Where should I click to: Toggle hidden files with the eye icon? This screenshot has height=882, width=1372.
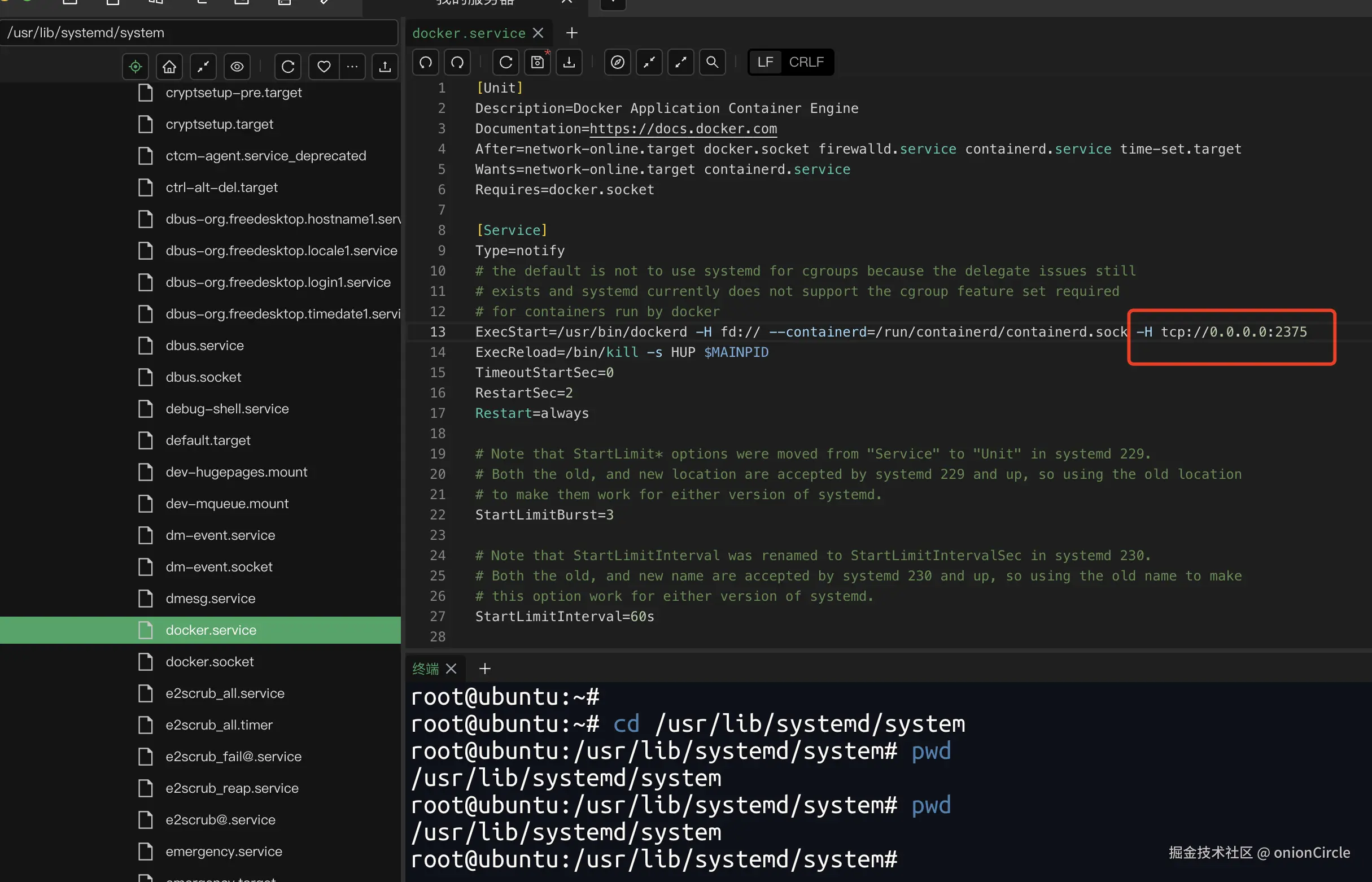tap(237, 67)
